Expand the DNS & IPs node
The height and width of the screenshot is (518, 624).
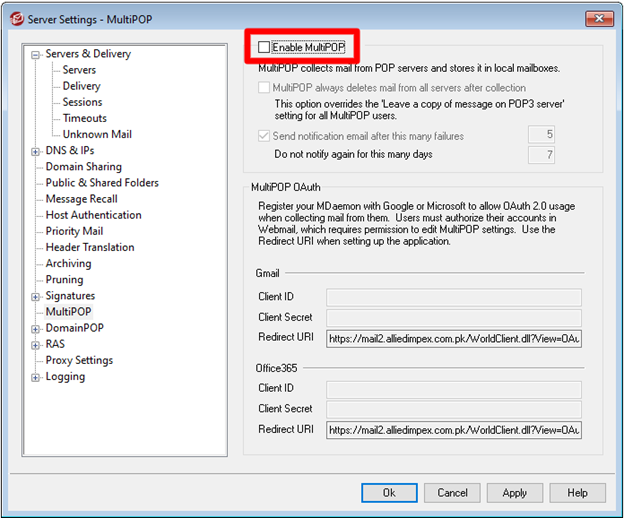coord(36,151)
